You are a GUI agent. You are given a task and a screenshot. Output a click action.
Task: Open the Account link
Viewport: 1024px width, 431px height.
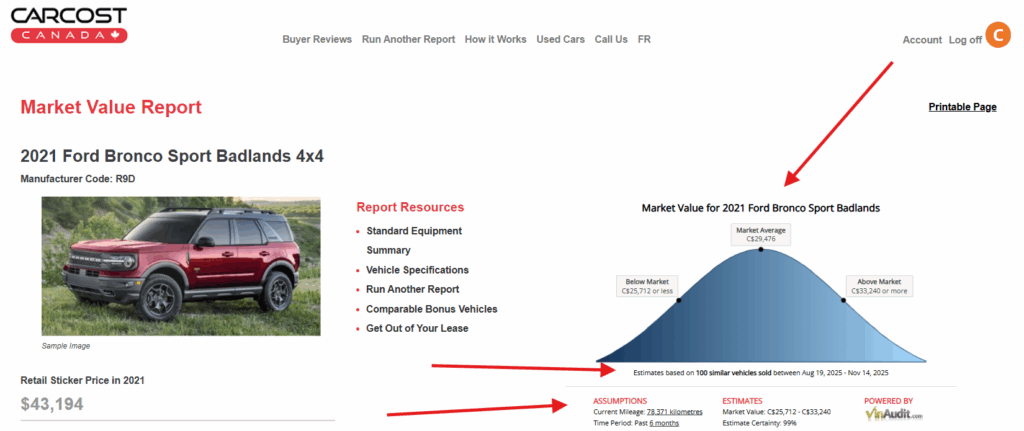[922, 40]
